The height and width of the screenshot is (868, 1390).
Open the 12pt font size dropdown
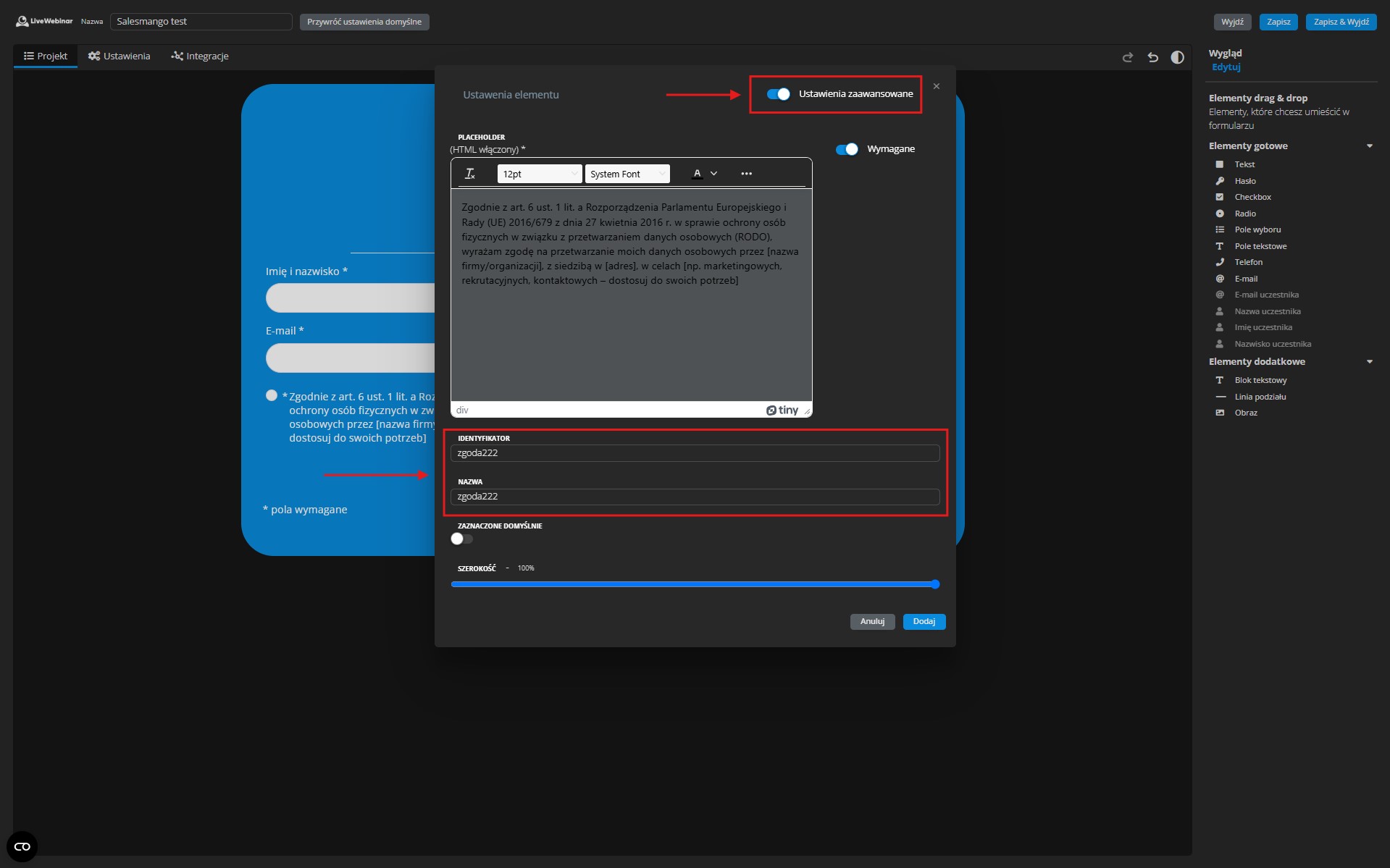point(539,174)
